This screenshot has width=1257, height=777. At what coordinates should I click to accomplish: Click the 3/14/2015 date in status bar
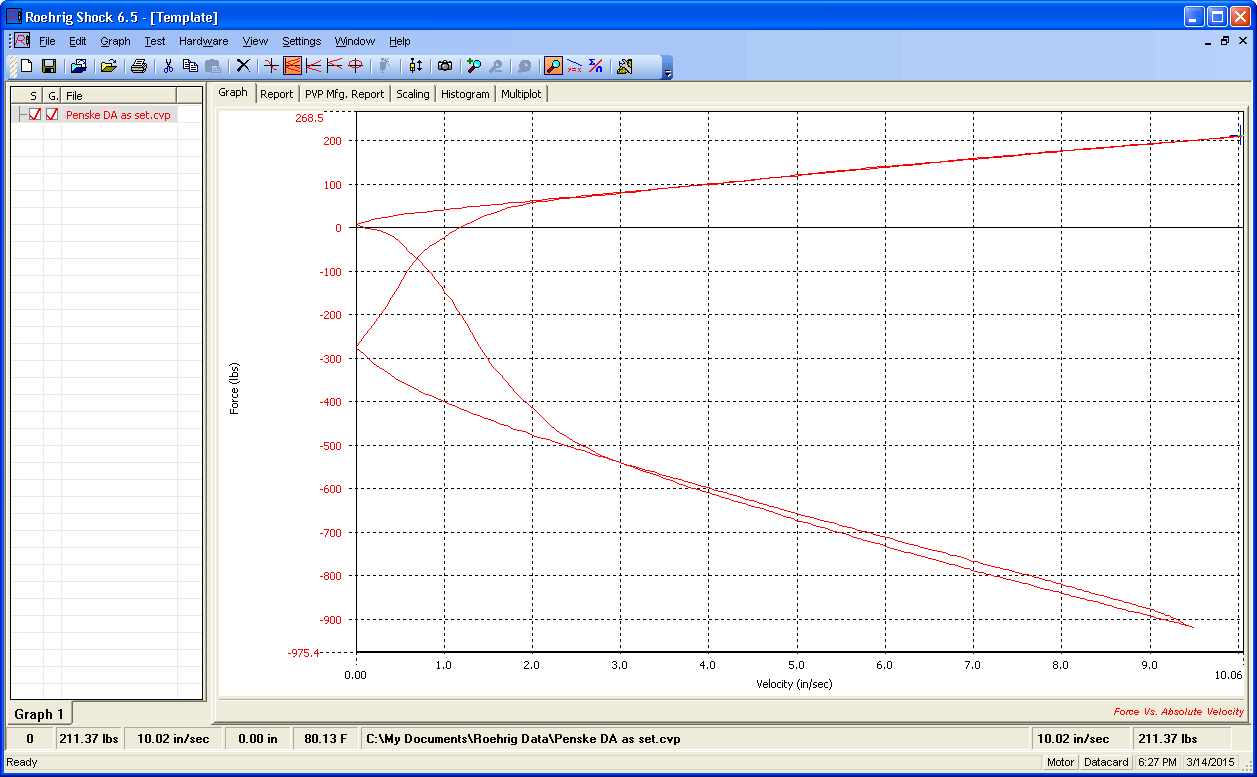[x=1210, y=762]
